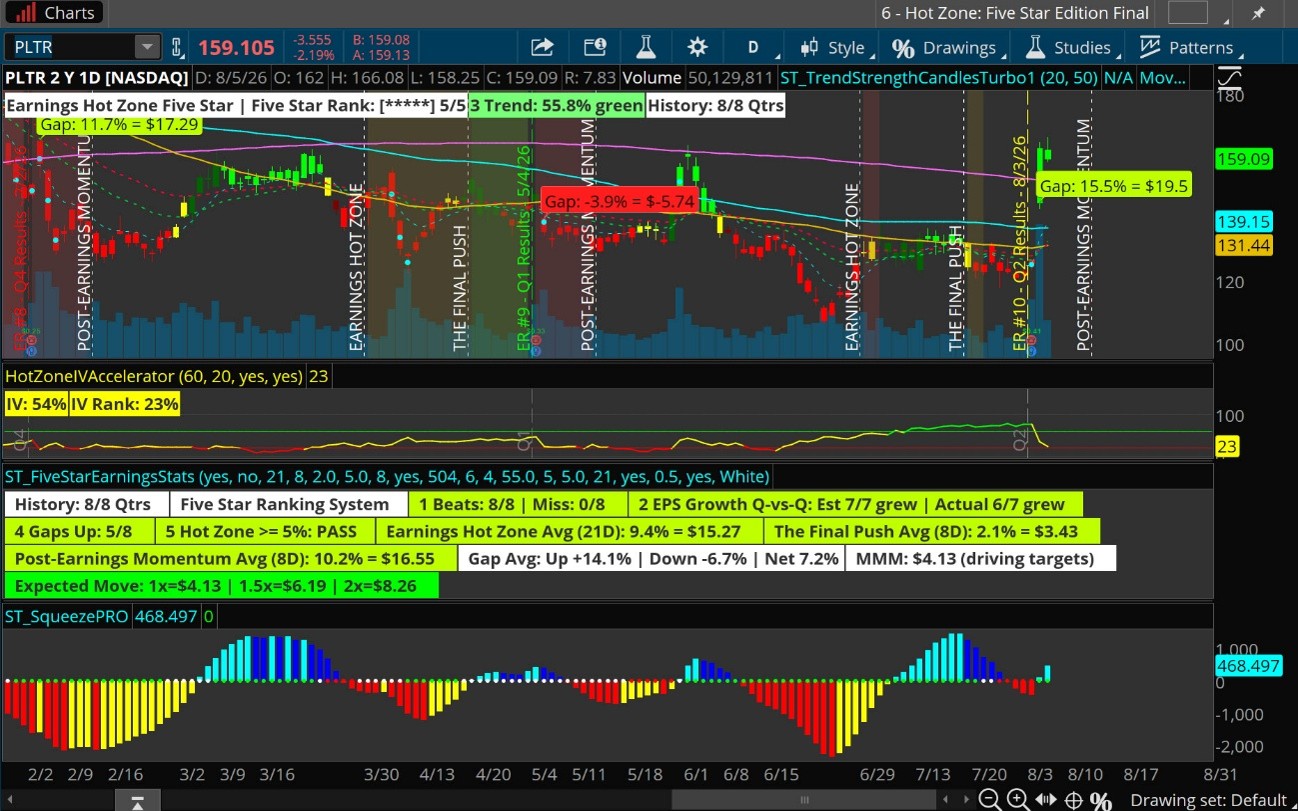This screenshot has width=1298, height=811.
Task: Click the ST_FiveStarEarningsStats study title
Action: [387, 476]
